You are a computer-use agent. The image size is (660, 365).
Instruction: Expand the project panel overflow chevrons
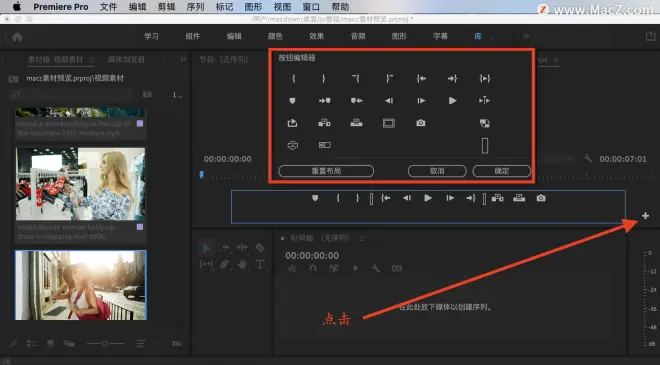[184, 59]
